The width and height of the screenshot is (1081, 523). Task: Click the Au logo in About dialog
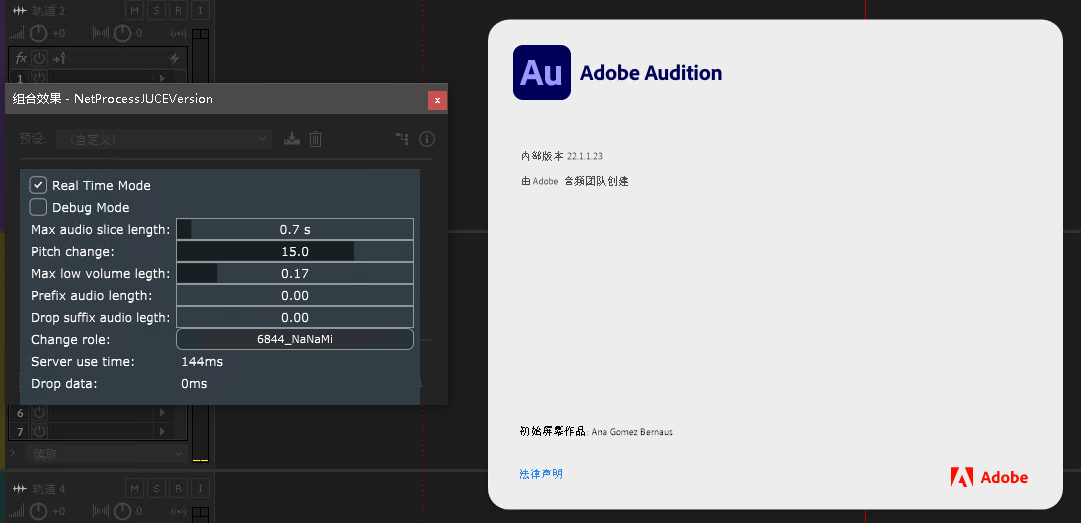tap(542, 72)
